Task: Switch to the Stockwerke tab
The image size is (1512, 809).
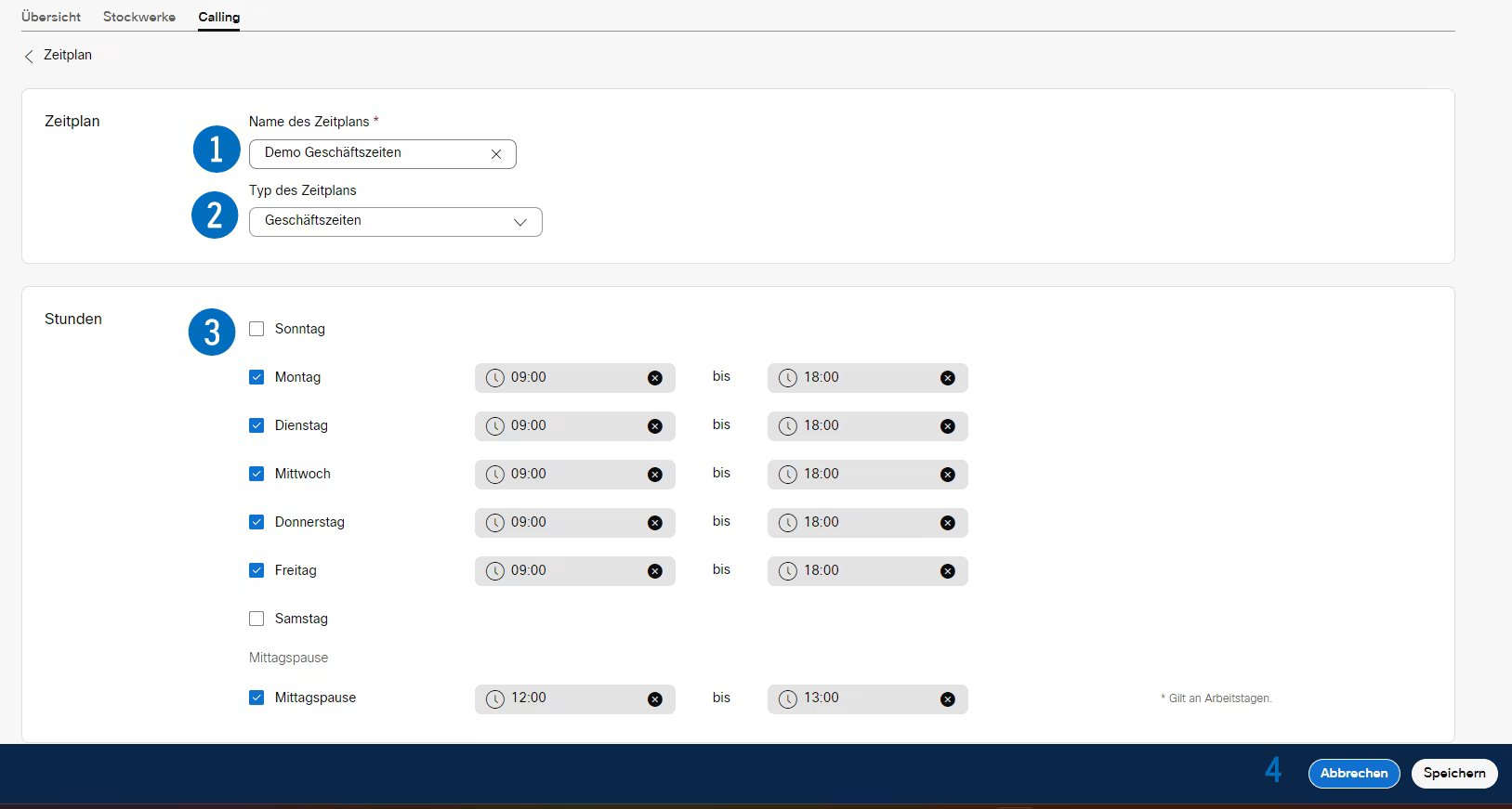Action: [x=139, y=17]
